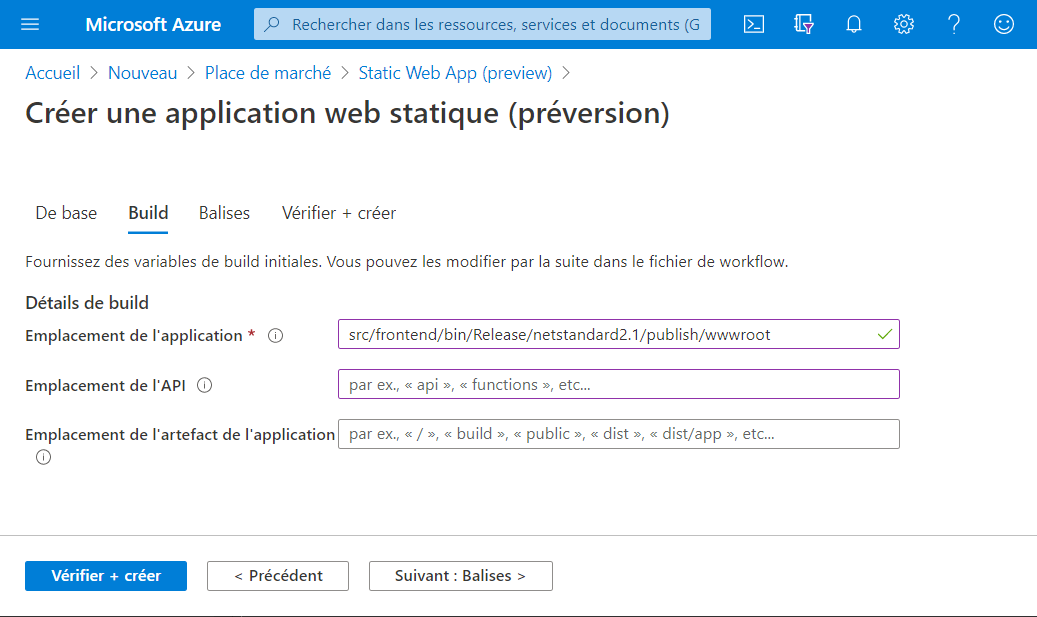Show info tooltip for Emplacement de l'application
This screenshot has height=617, width=1037.
(x=276, y=336)
